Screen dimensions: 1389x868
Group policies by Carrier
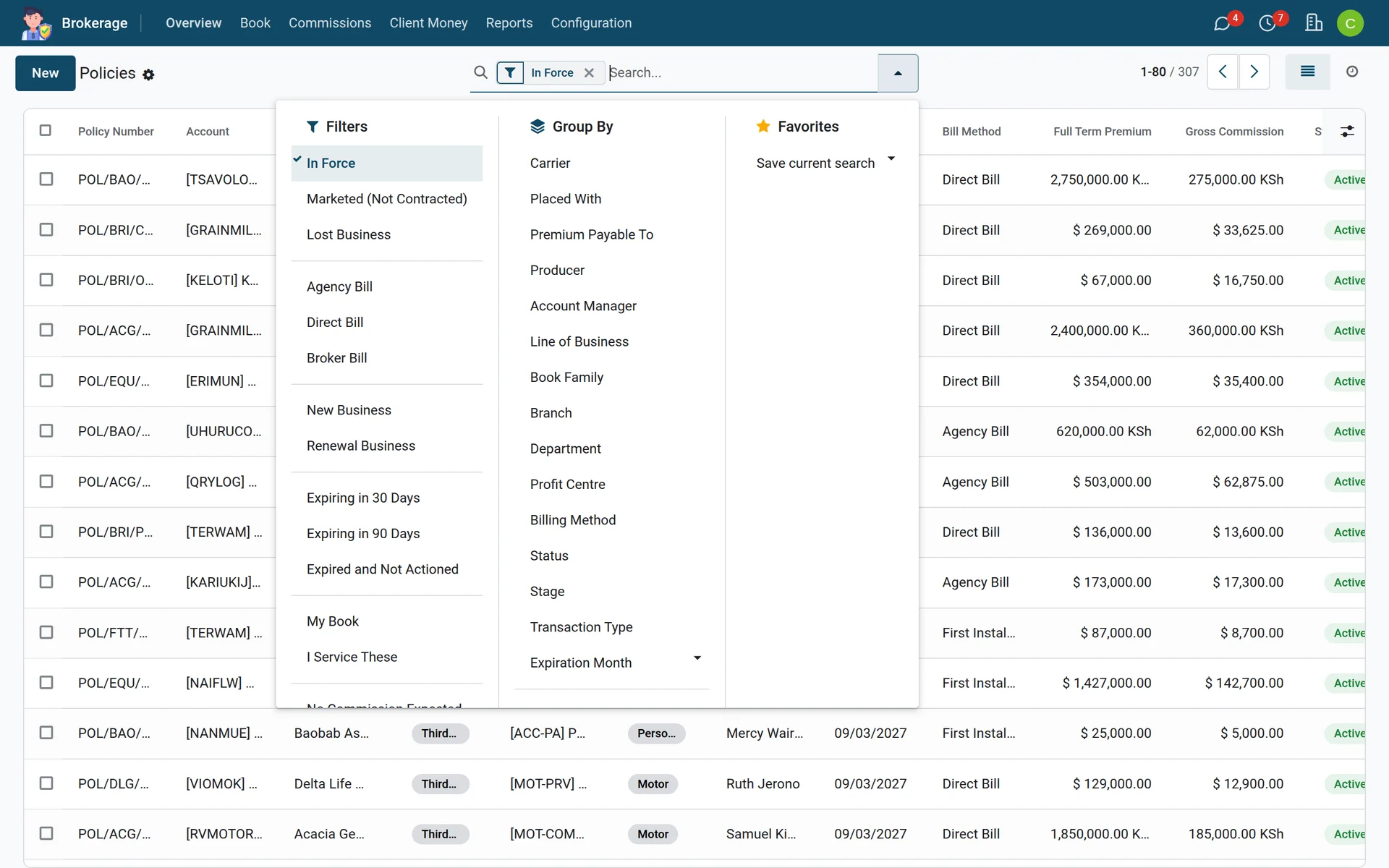pyautogui.click(x=611, y=163)
